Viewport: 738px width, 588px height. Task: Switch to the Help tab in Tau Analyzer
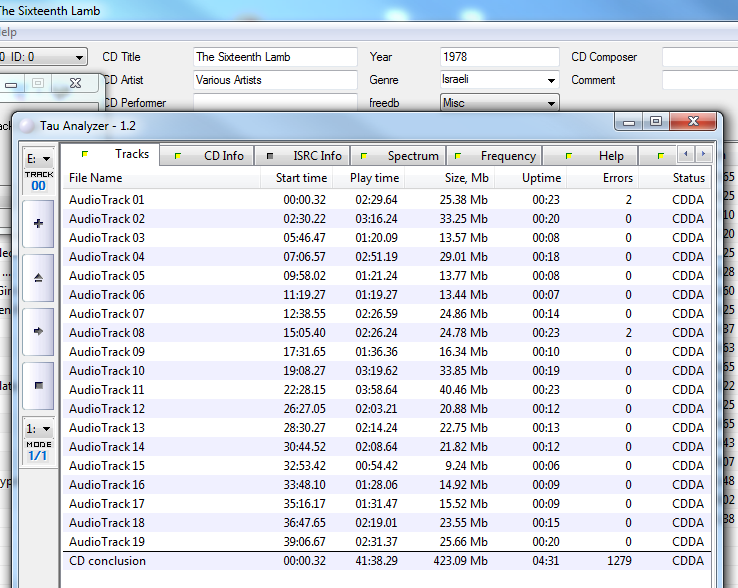(x=590, y=156)
